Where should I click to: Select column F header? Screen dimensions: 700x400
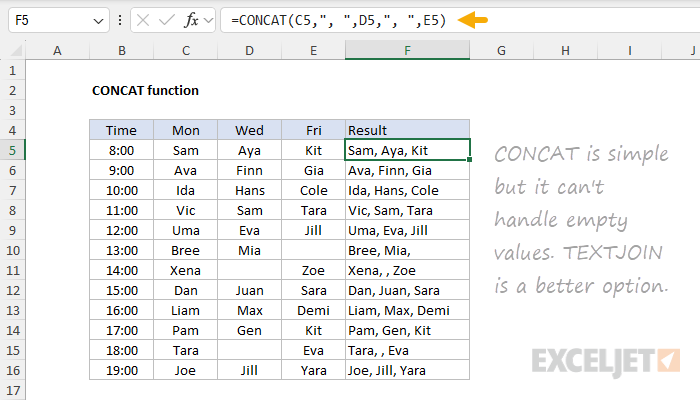pos(407,50)
